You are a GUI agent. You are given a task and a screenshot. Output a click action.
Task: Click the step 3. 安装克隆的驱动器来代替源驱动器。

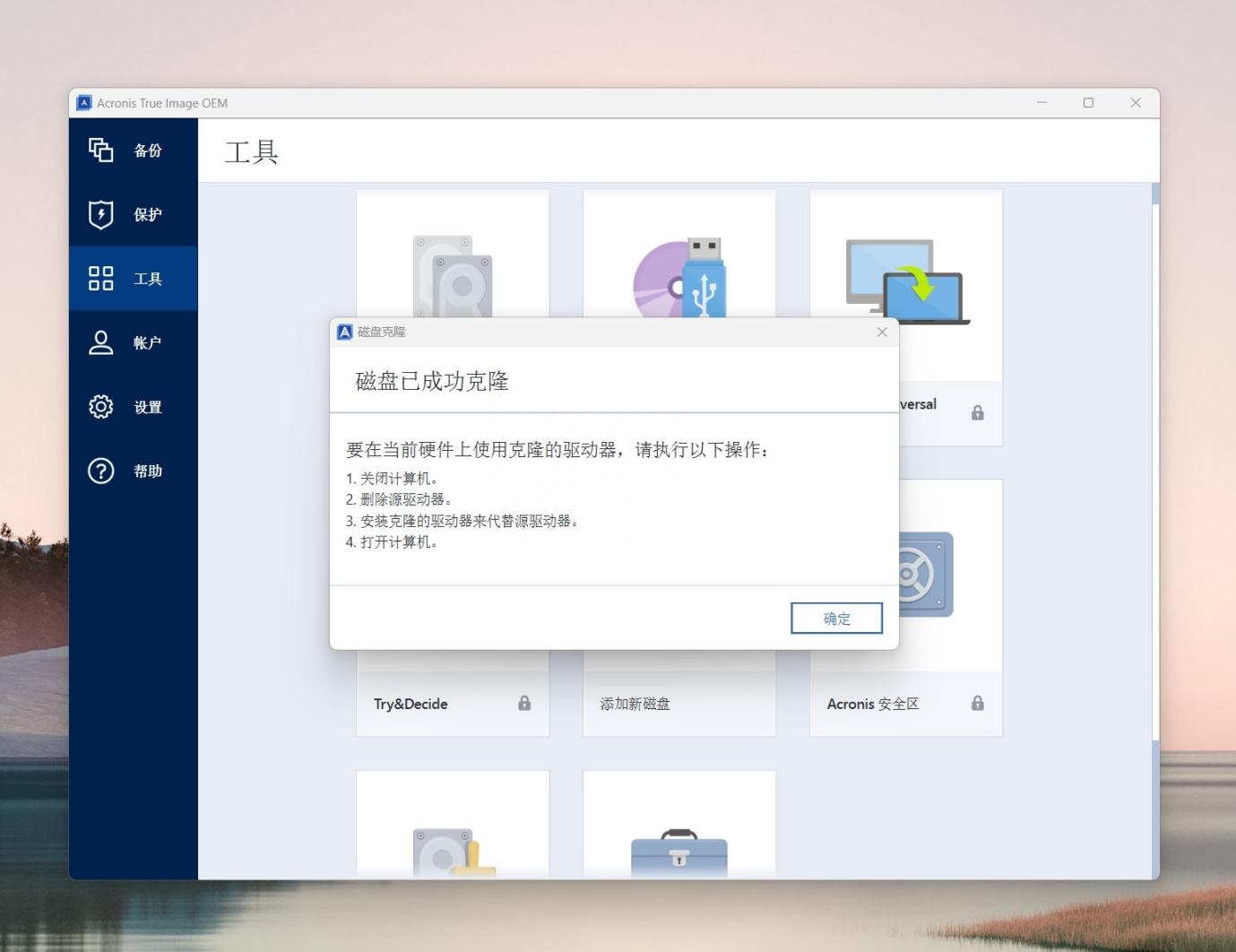462,521
